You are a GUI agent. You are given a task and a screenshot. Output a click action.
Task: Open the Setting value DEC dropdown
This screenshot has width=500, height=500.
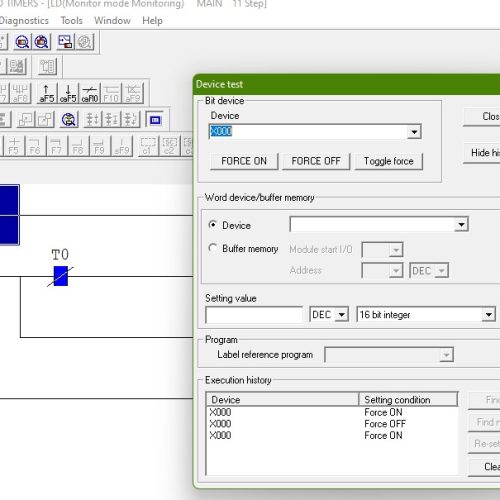[x=342, y=314]
